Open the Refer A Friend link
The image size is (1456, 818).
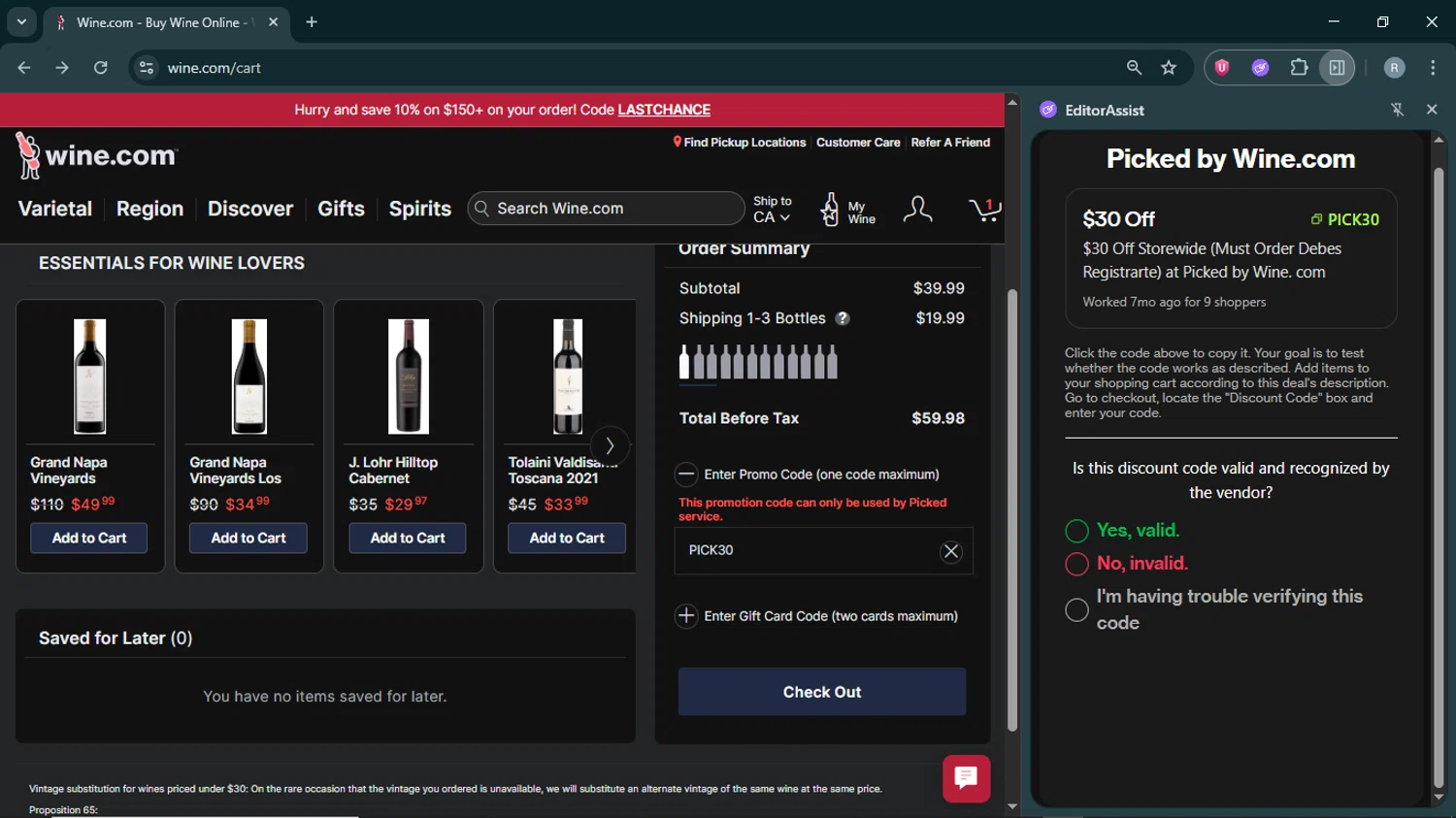coord(950,142)
